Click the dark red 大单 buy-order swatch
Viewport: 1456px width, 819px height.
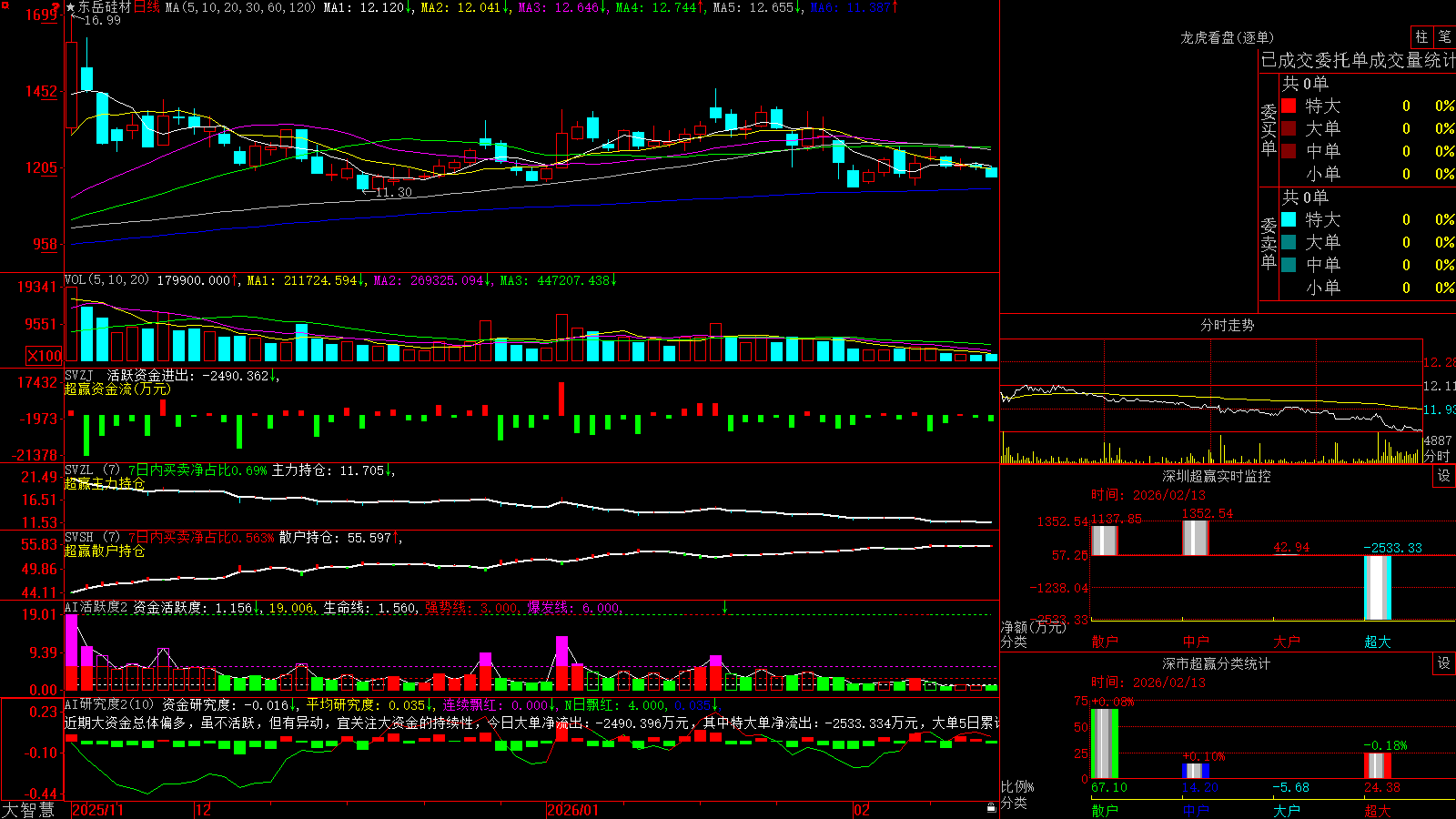[1289, 128]
